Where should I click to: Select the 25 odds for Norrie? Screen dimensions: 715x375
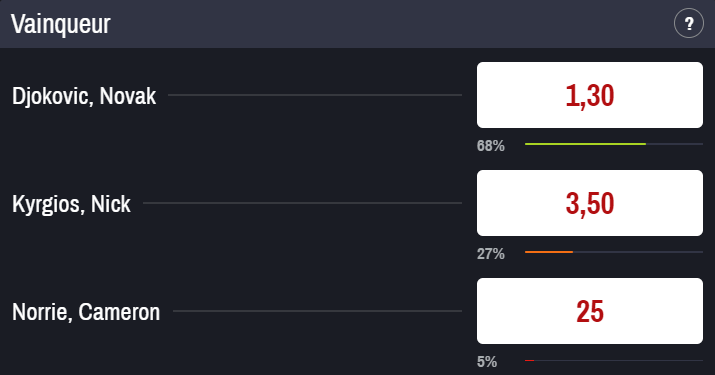[x=590, y=311]
